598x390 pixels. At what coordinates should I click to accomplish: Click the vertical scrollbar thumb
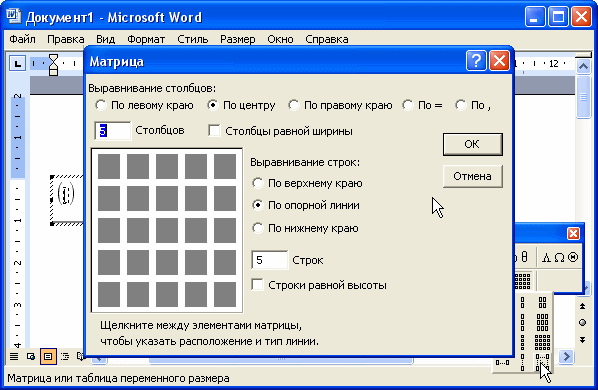583,97
